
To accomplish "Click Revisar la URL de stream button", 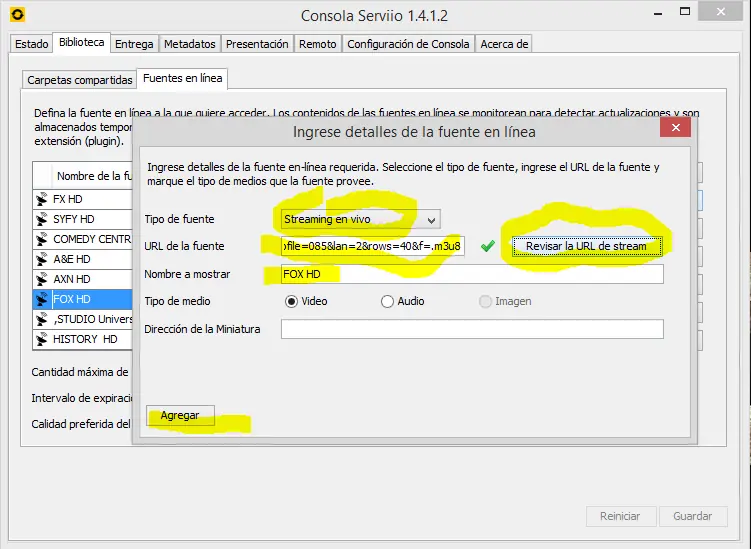I will click(x=587, y=246).
